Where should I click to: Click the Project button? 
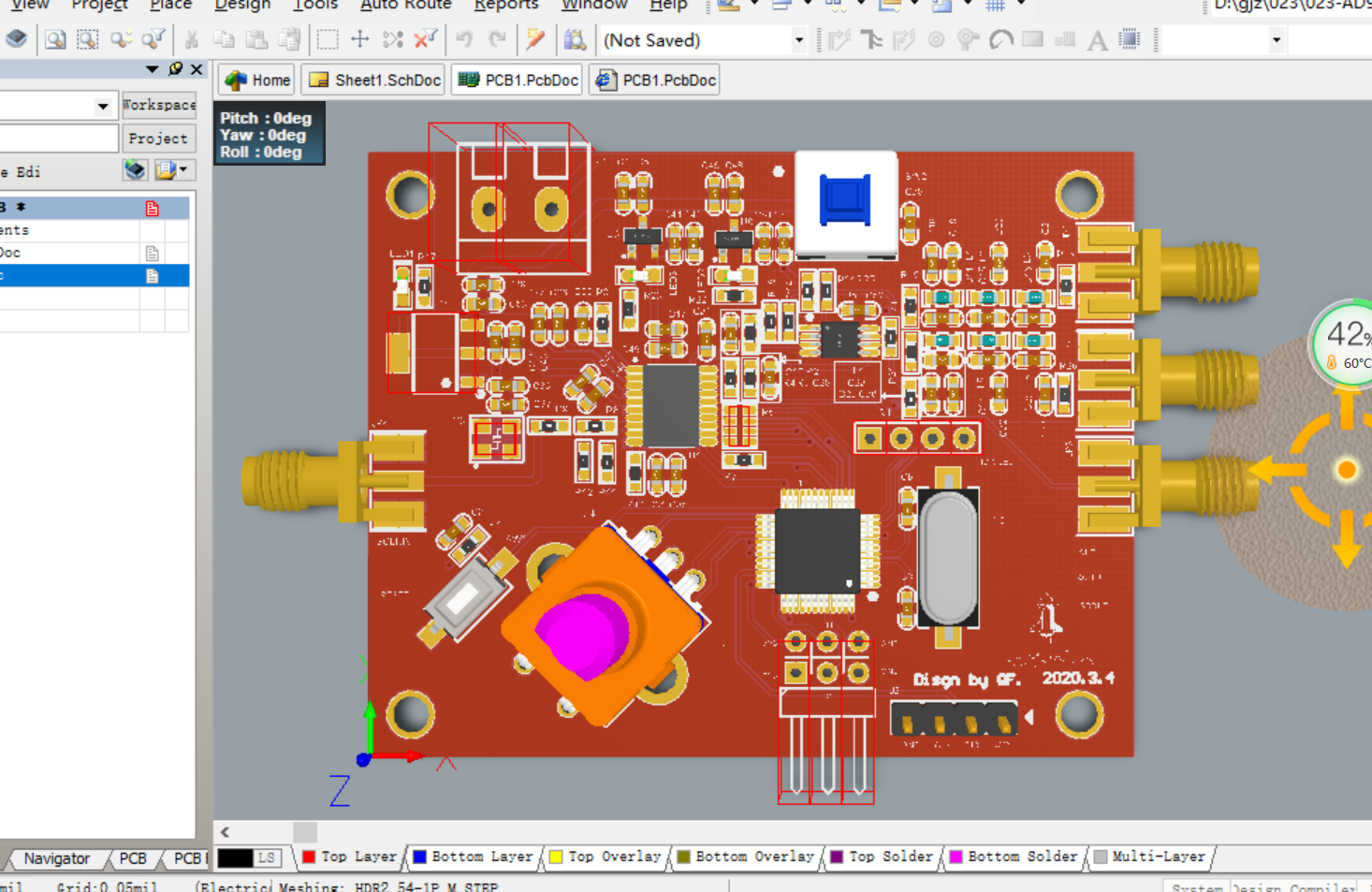pos(158,139)
